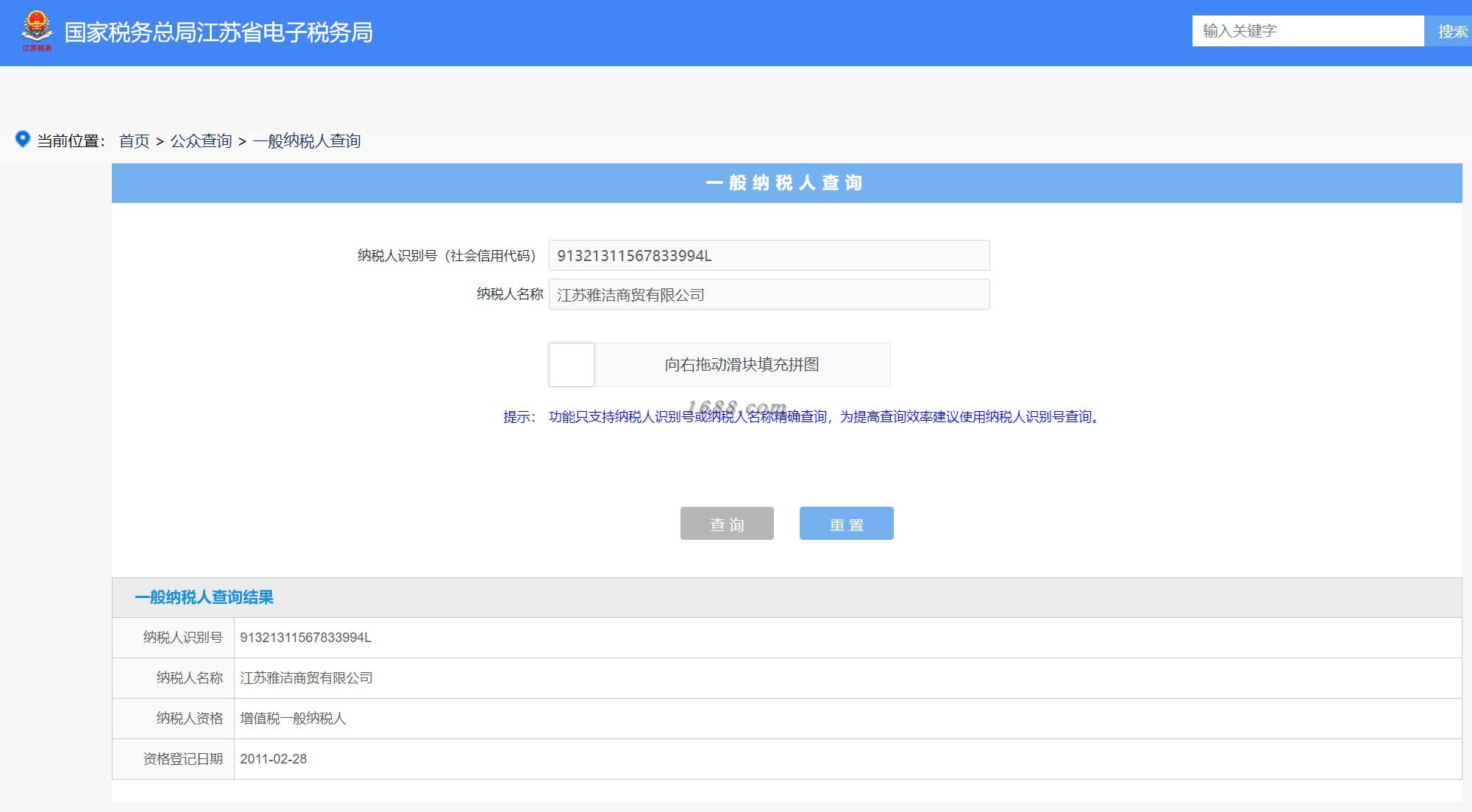This screenshot has height=812, width=1472.
Task: Go to 首页 in breadcrumb
Action: pyautogui.click(x=134, y=140)
